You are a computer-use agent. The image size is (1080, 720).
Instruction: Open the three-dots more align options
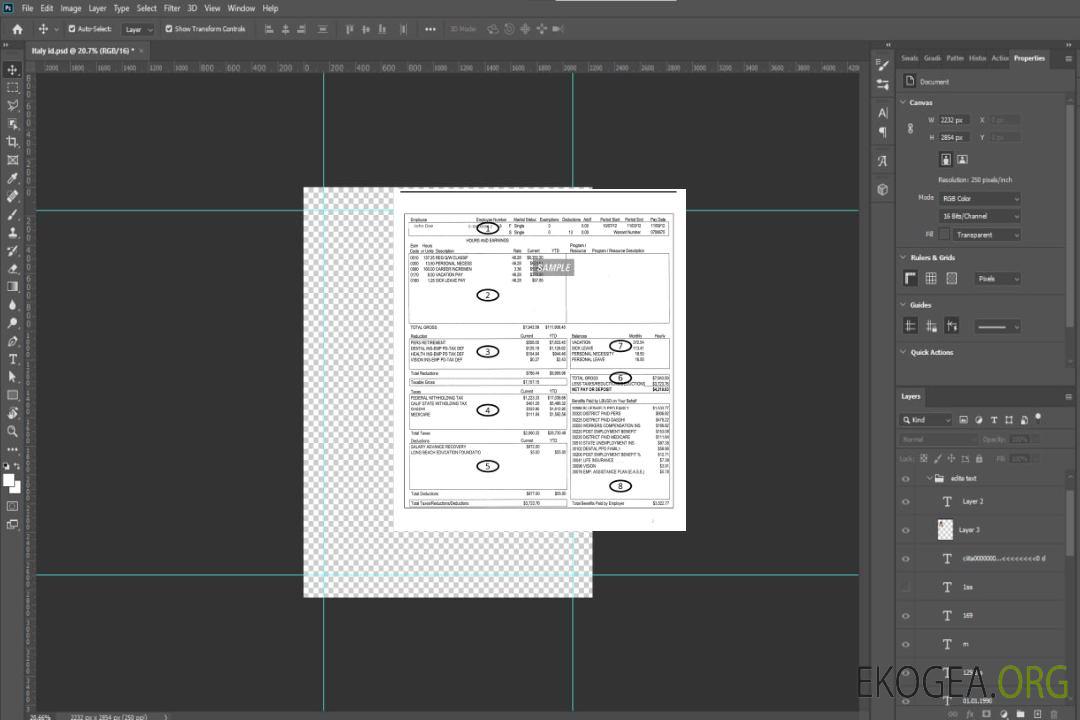click(430, 29)
